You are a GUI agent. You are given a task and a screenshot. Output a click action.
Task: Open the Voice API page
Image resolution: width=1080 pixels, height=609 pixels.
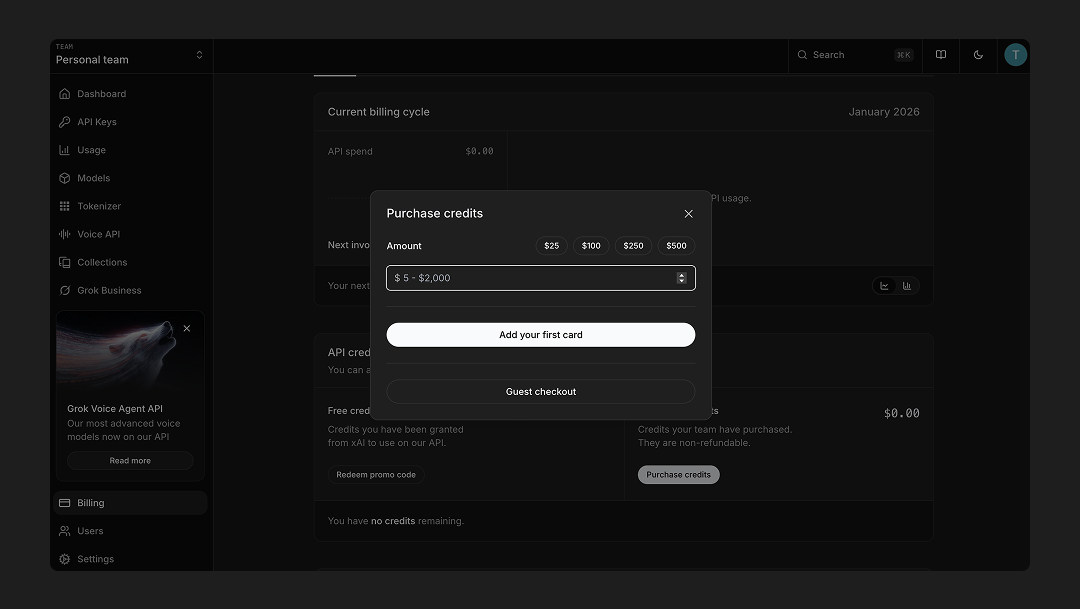coord(129,234)
